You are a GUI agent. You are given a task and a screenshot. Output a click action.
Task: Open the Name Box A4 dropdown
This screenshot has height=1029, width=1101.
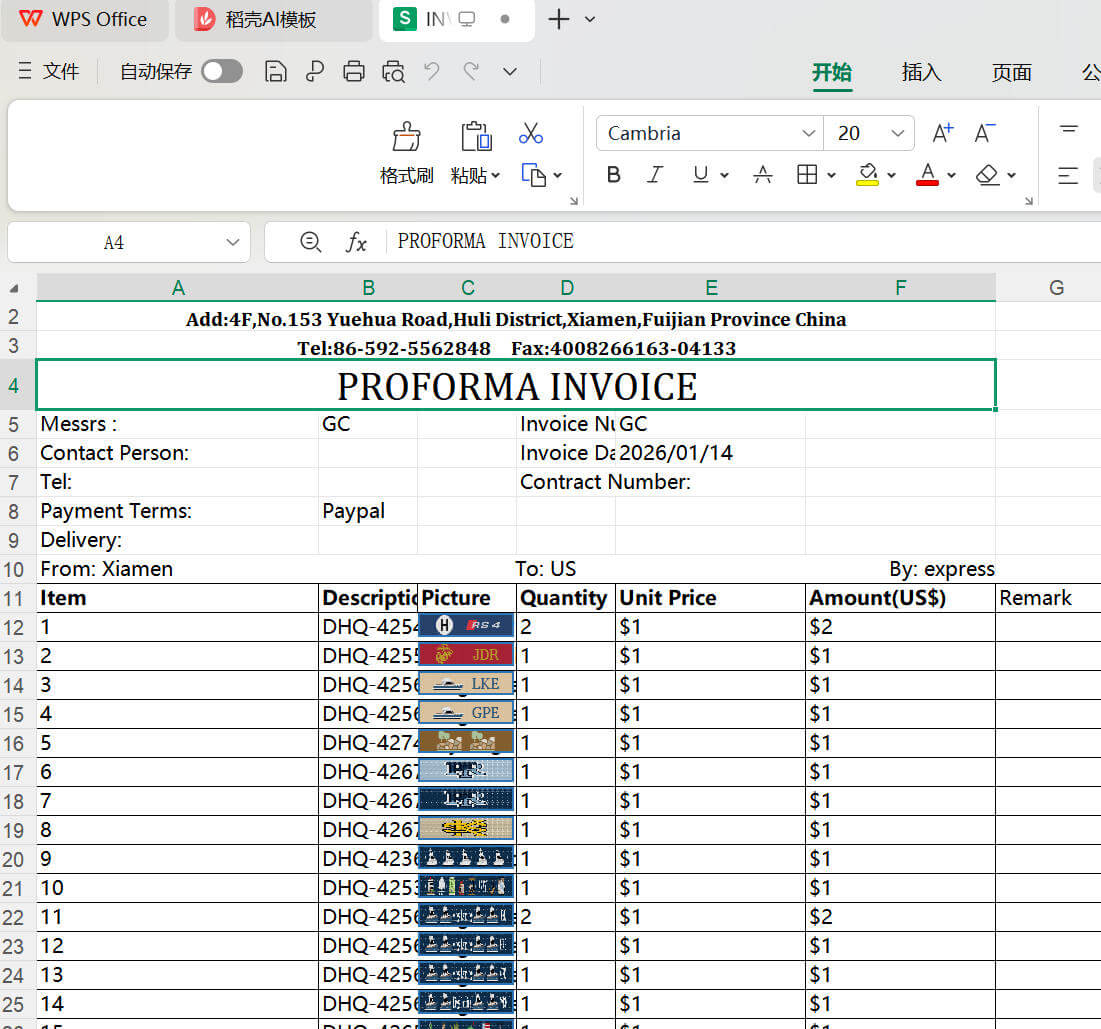coord(233,242)
